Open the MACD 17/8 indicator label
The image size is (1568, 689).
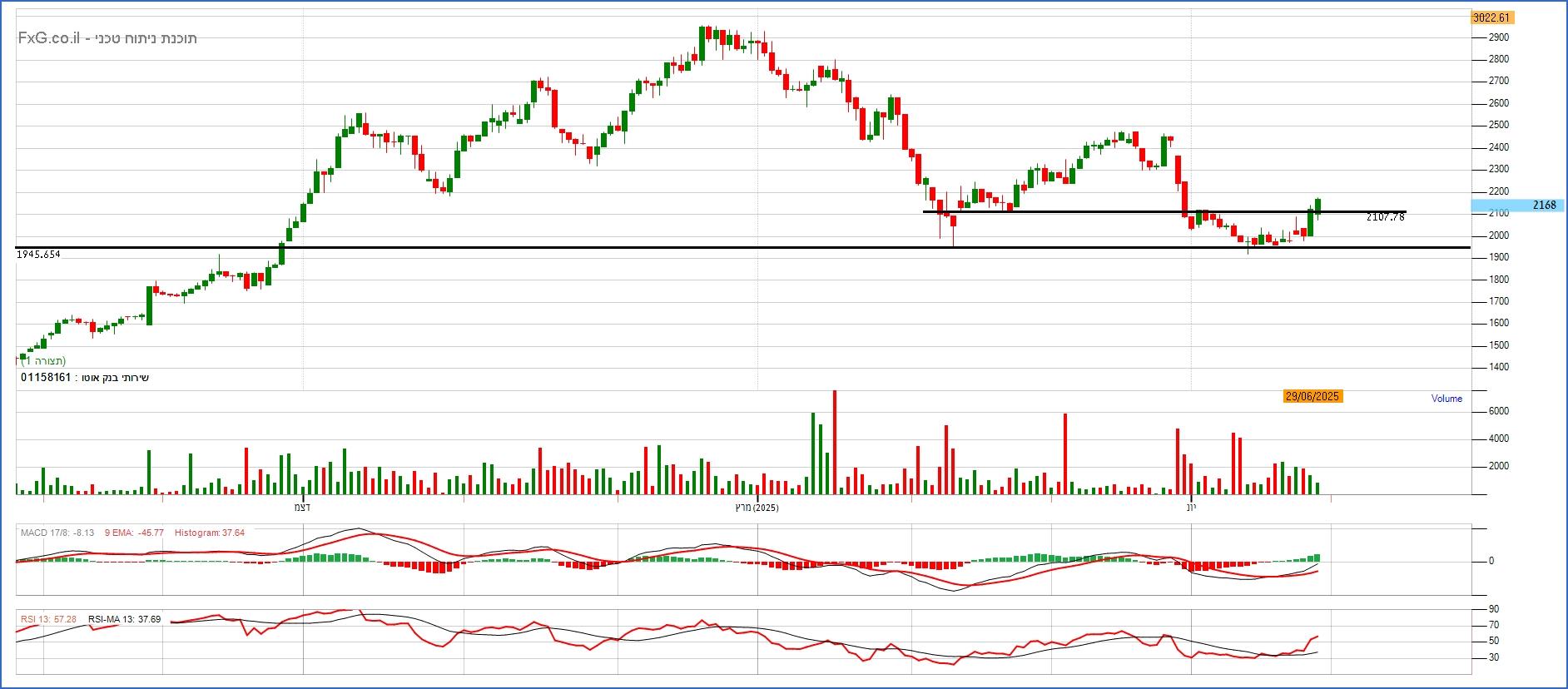pos(57,533)
